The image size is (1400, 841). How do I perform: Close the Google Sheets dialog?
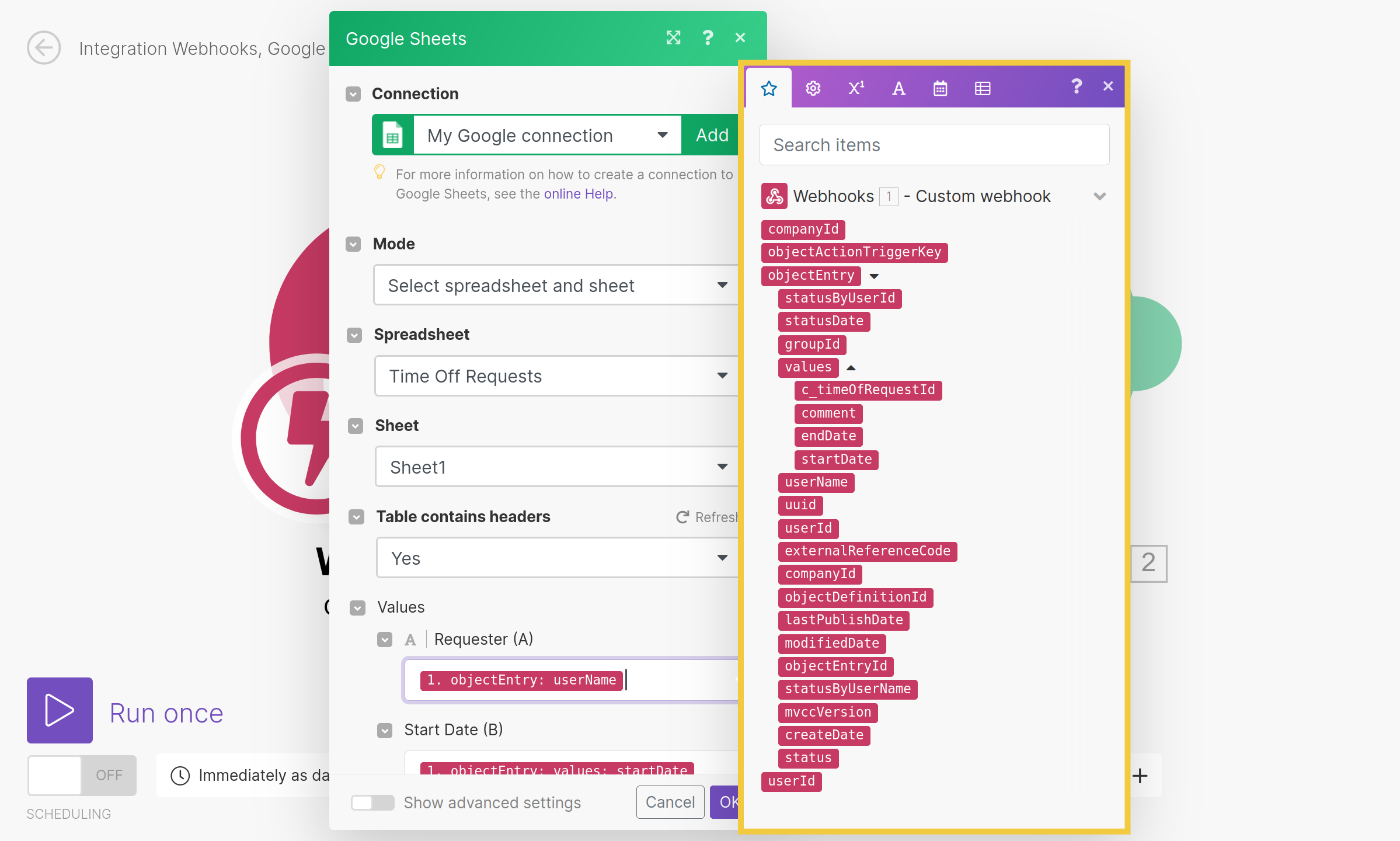pyautogui.click(x=740, y=38)
